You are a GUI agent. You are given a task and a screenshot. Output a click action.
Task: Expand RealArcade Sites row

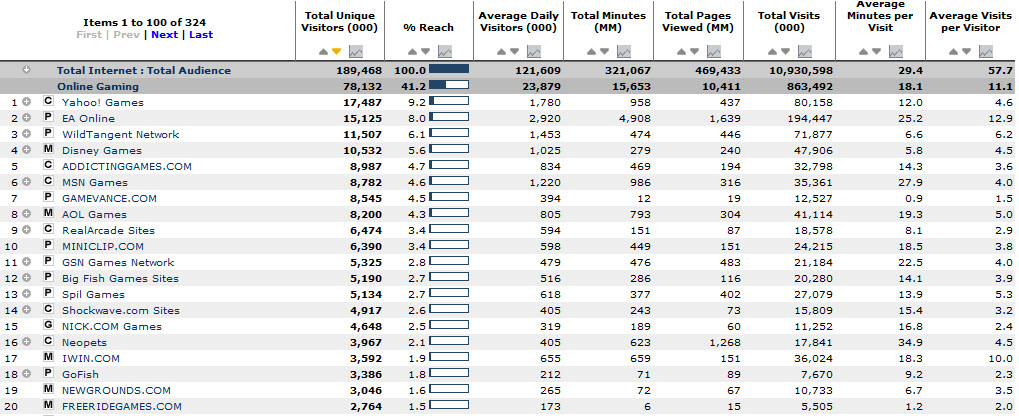27,230
